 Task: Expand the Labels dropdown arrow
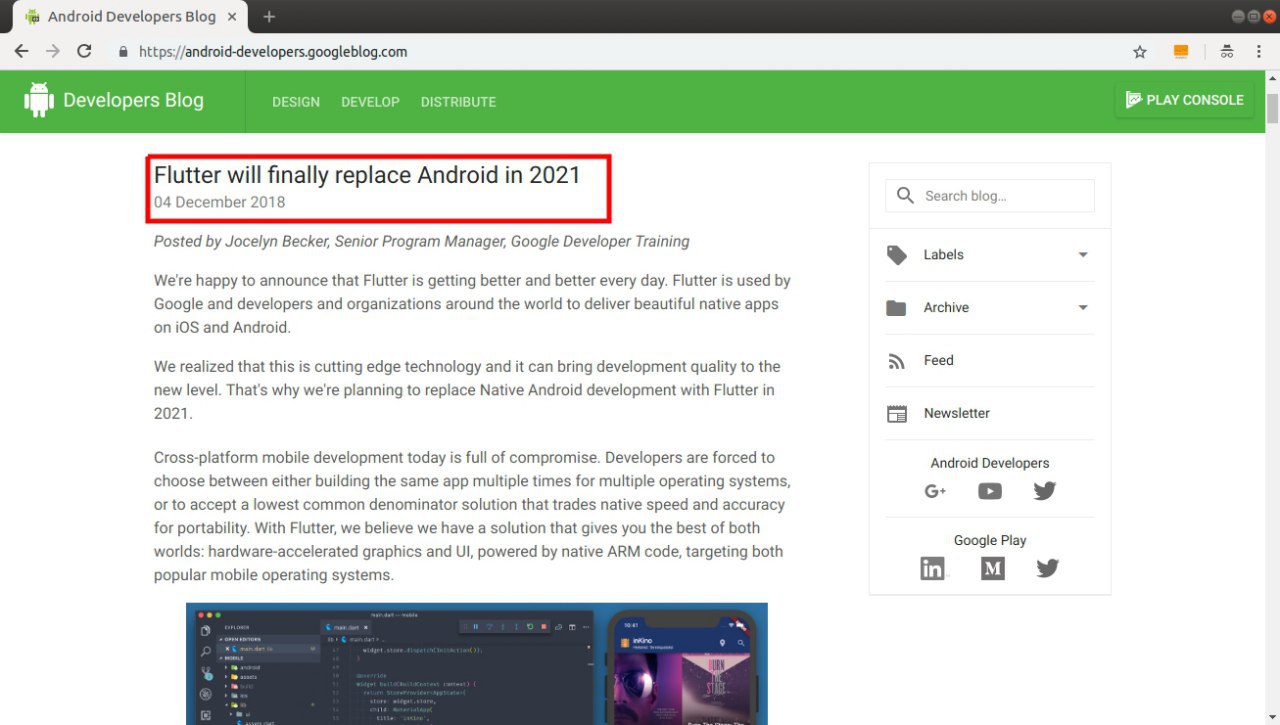(x=1083, y=255)
